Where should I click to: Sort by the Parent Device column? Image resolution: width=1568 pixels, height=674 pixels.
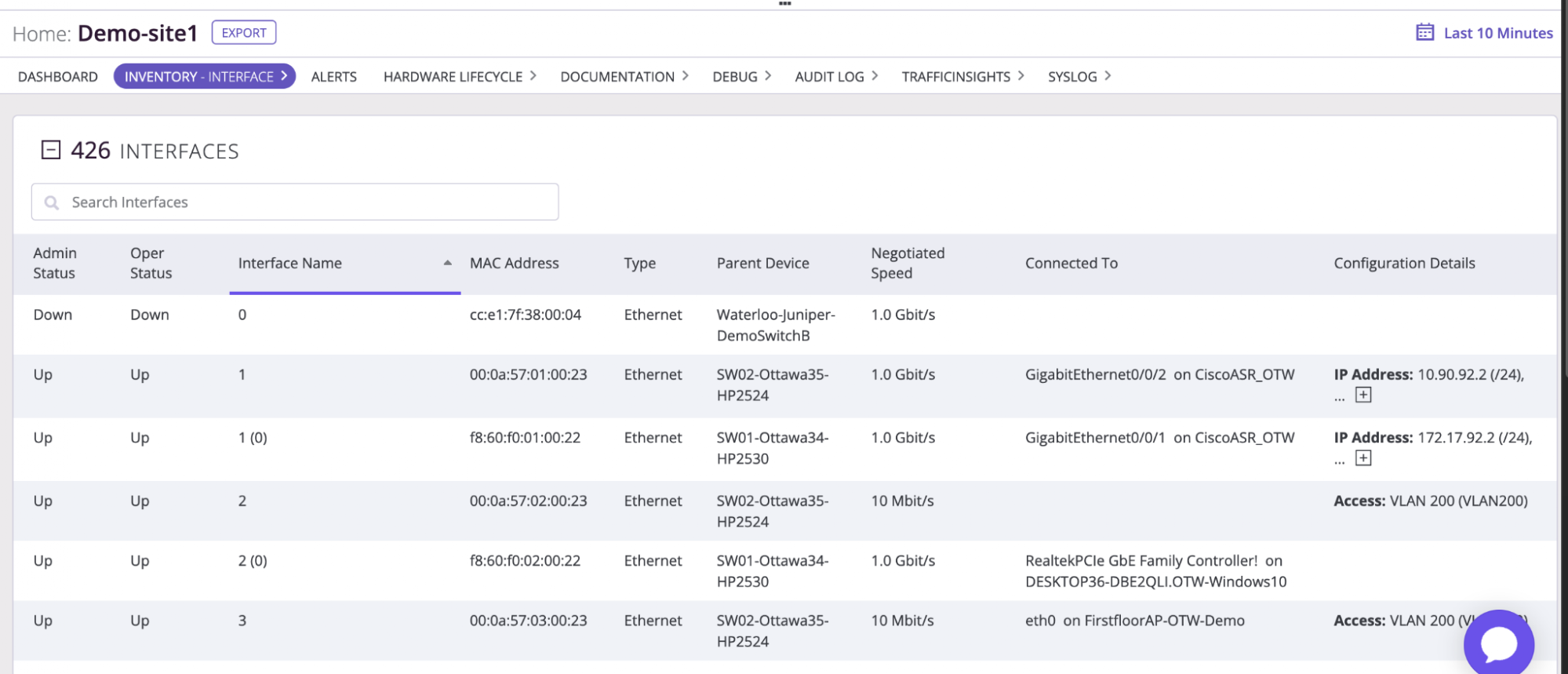pos(763,263)
